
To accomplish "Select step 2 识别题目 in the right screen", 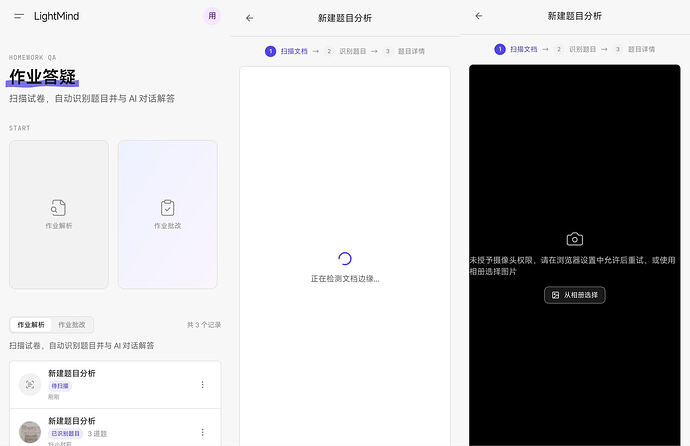I will pos(575,49).
